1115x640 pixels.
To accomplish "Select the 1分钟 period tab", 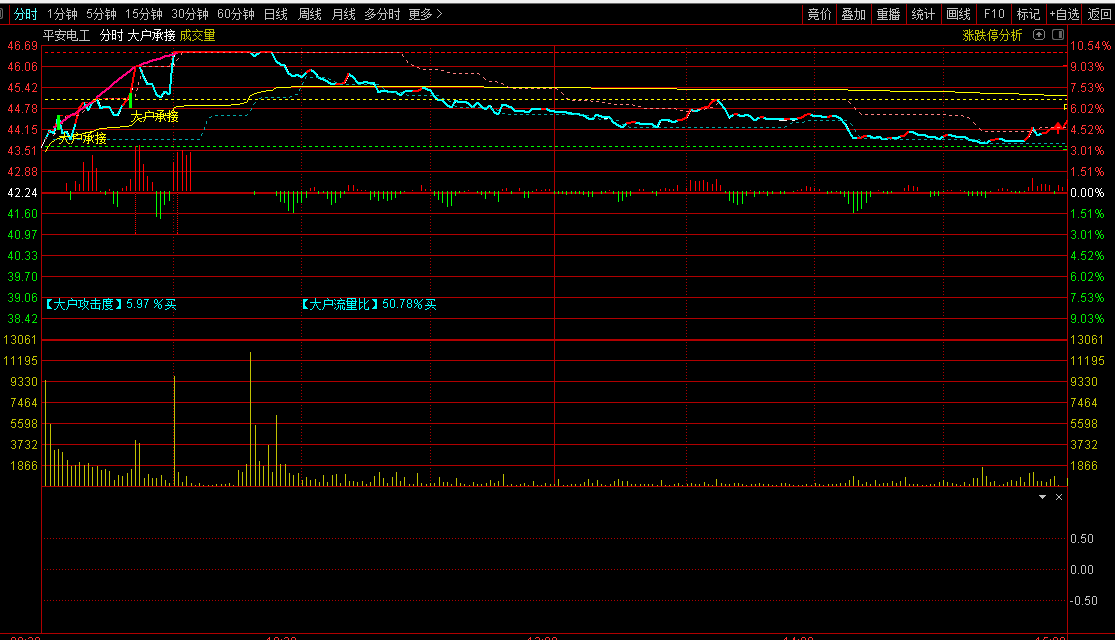I will pyautogui.click(x=62, y=14).
